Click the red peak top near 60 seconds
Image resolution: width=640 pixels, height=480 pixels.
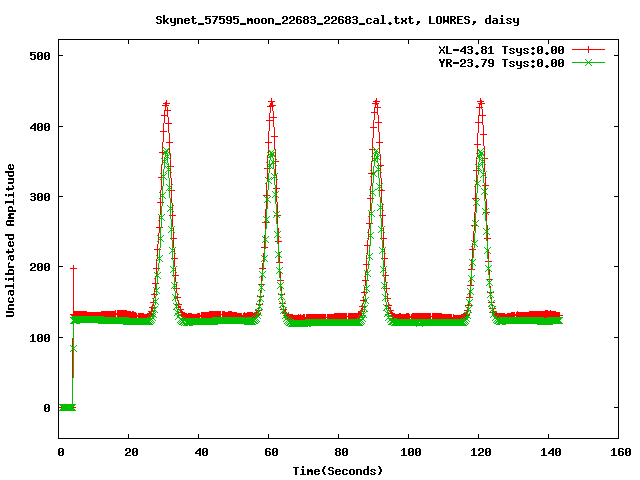click(x=271, y=103)
